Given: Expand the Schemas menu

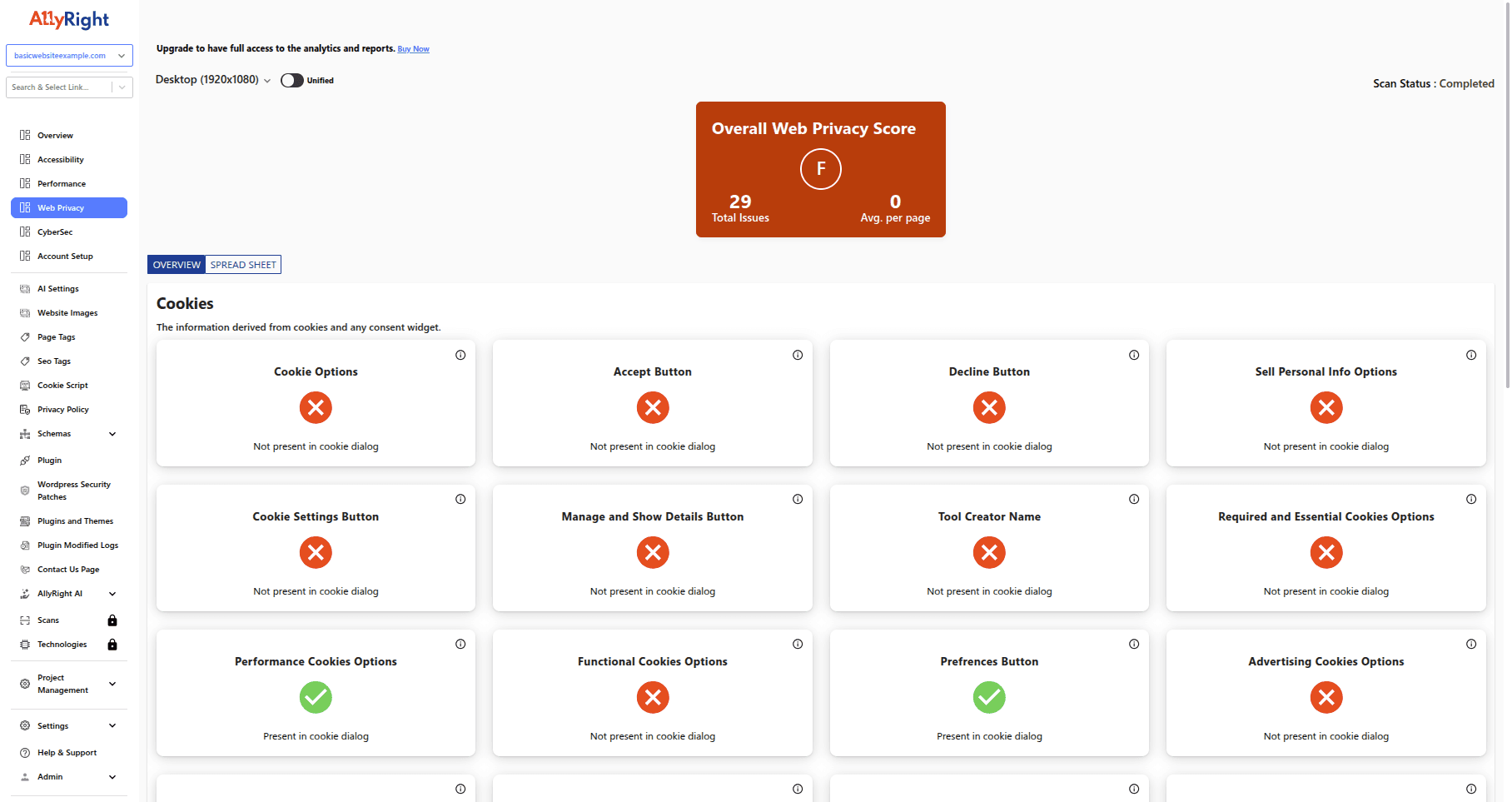Looking at the screenshot, I should 55,433.
